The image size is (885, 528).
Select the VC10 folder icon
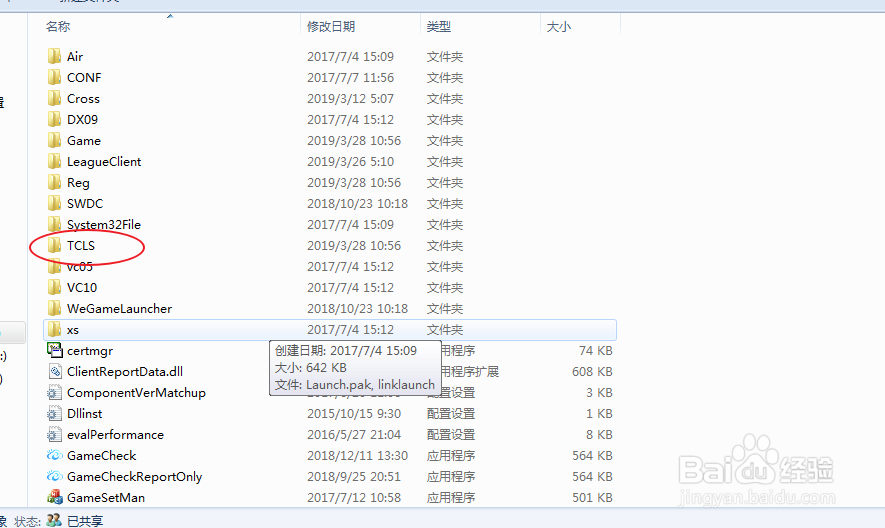[54, 287]
